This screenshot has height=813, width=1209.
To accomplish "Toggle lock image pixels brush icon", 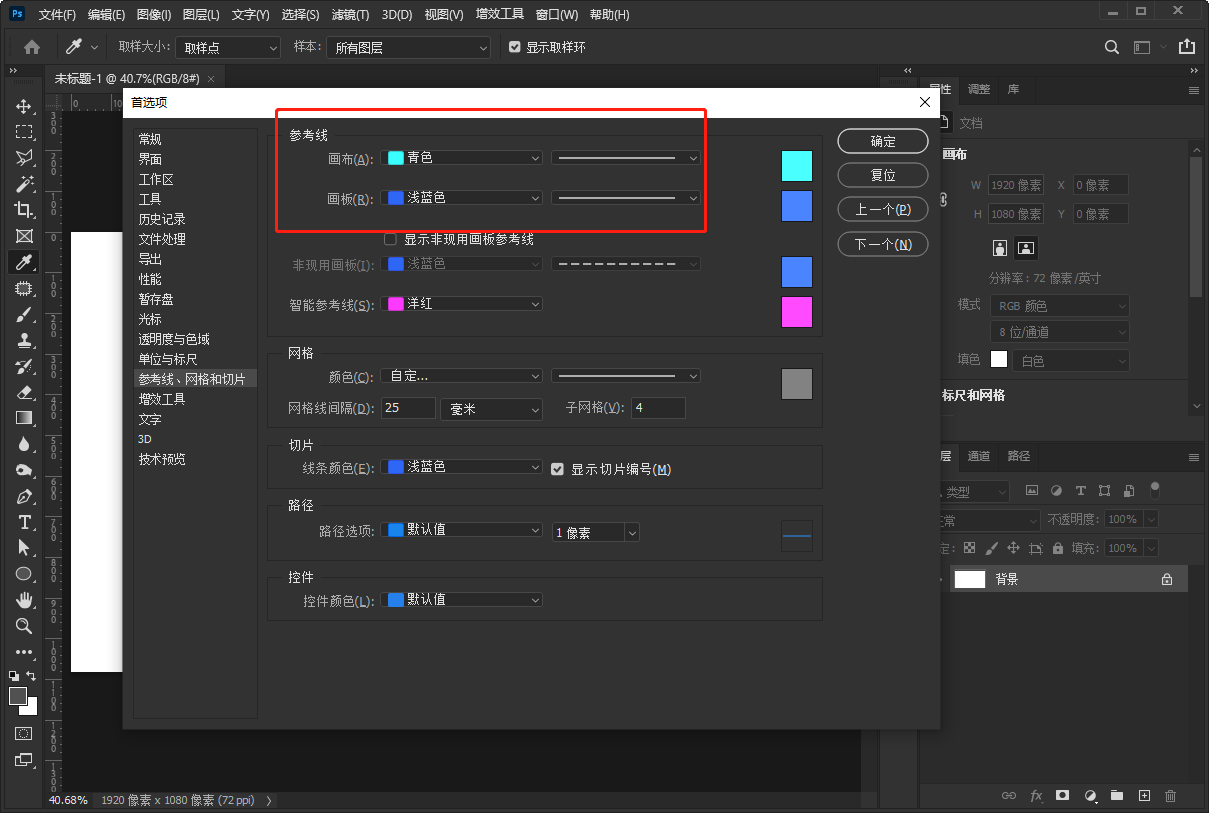I will tap(991, 548).
